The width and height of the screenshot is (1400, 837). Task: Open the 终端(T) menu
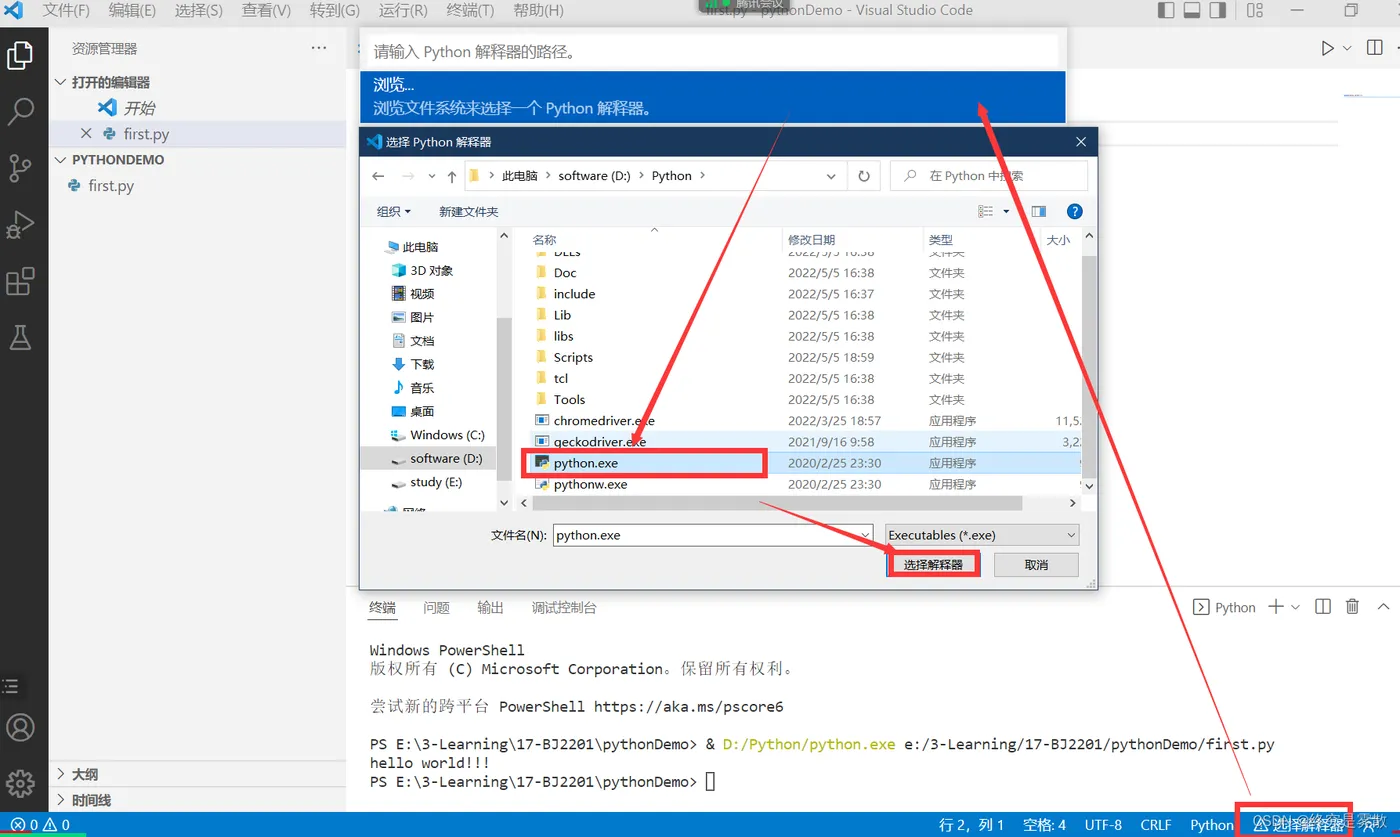(470, 11)
